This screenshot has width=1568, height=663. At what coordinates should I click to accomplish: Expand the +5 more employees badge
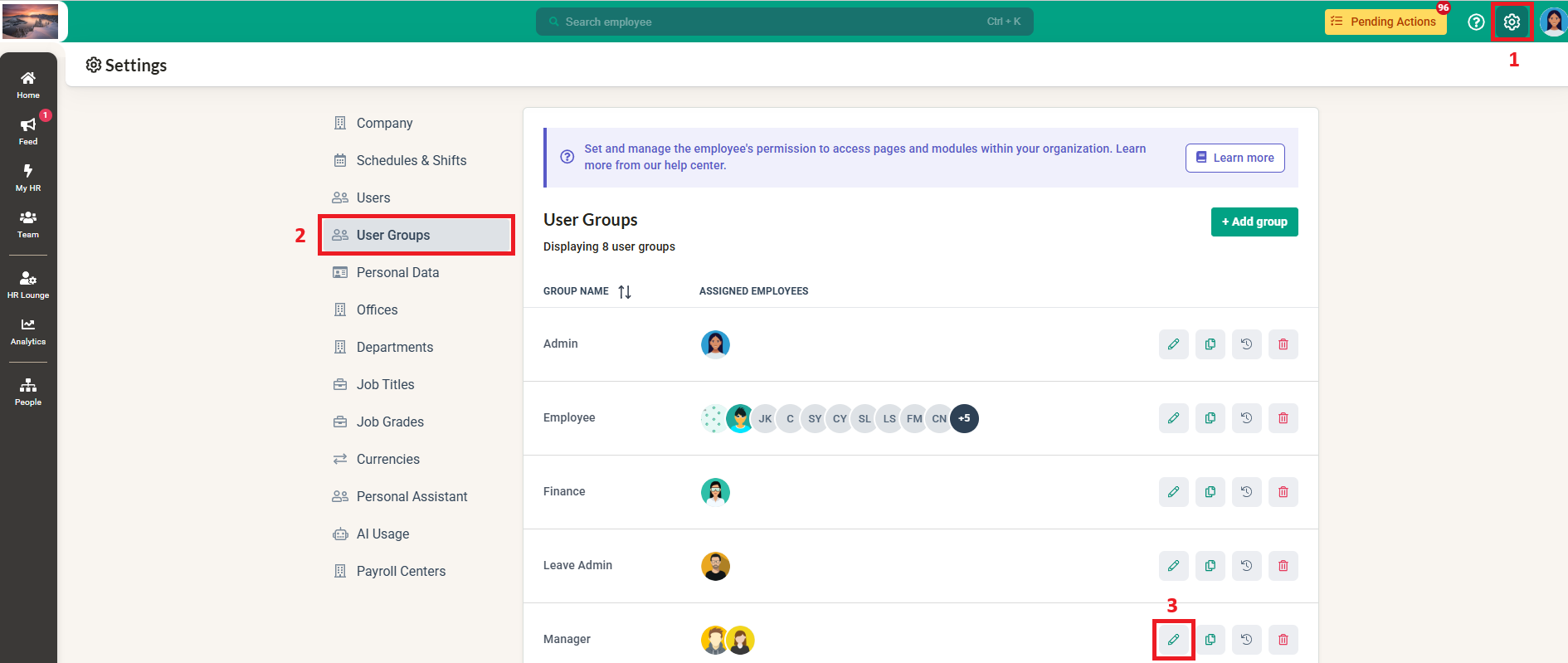[x=964, y=419]
